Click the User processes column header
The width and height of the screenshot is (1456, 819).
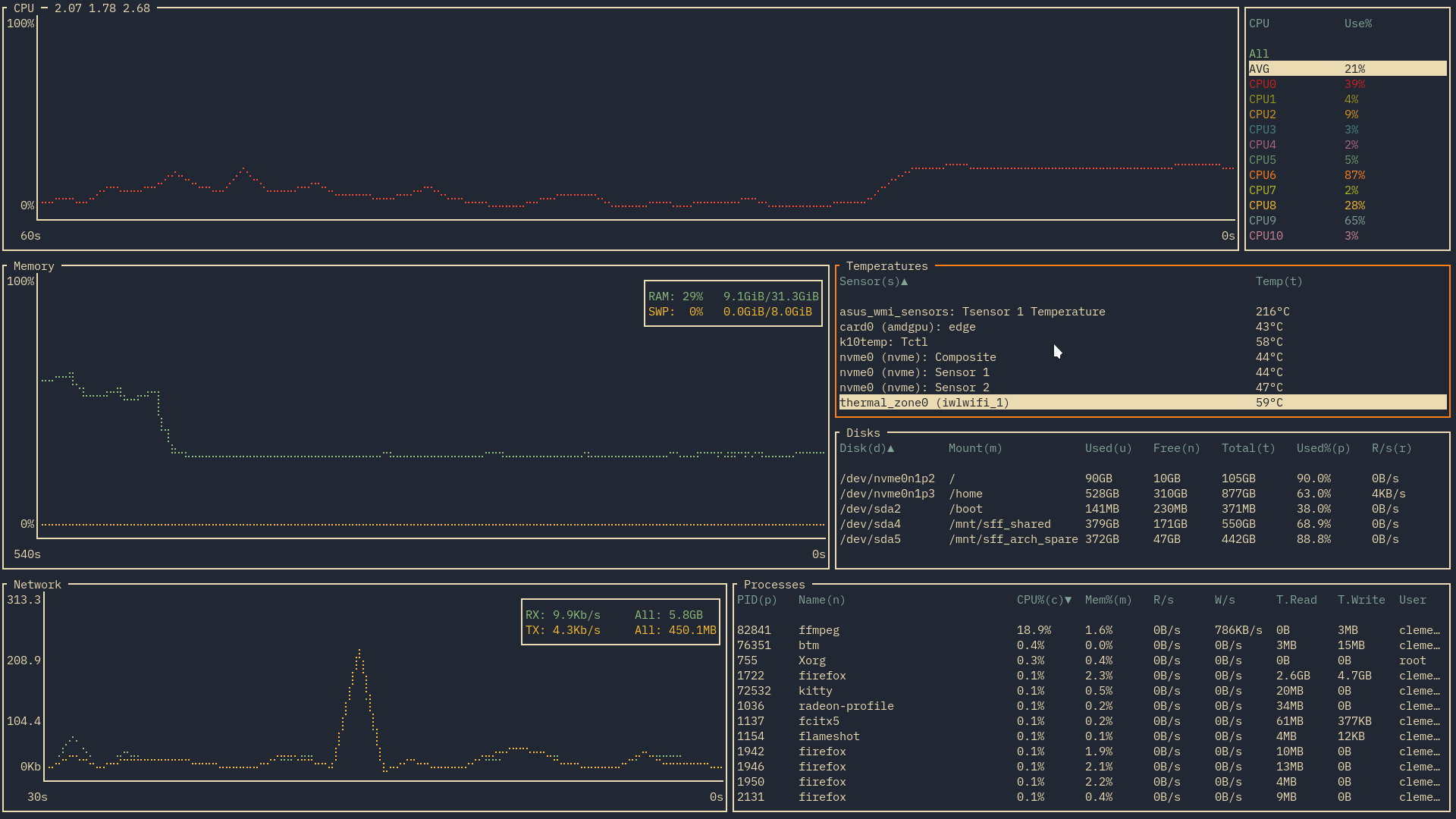coord(1413,600)
